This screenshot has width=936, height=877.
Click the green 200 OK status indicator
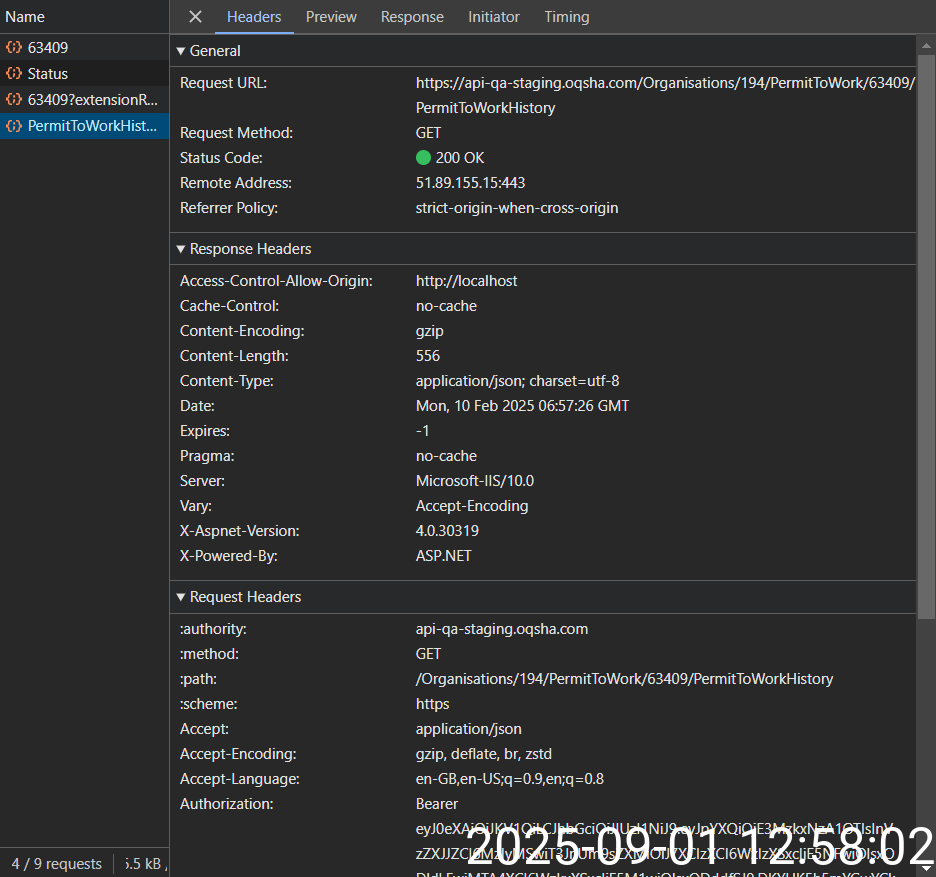[423, 158]
